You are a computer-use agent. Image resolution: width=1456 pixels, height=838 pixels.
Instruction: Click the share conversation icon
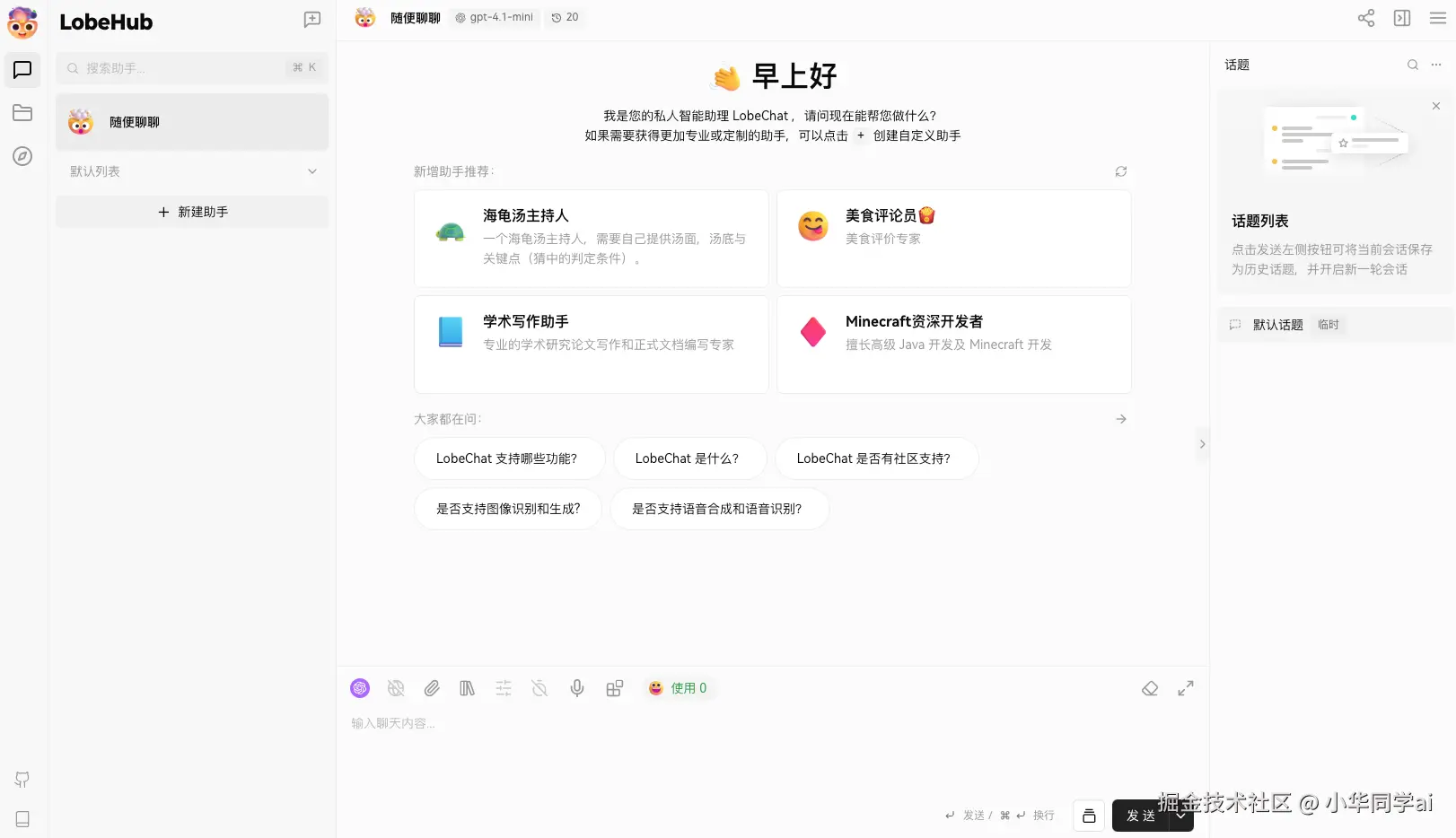click(x=1366, y=18)
